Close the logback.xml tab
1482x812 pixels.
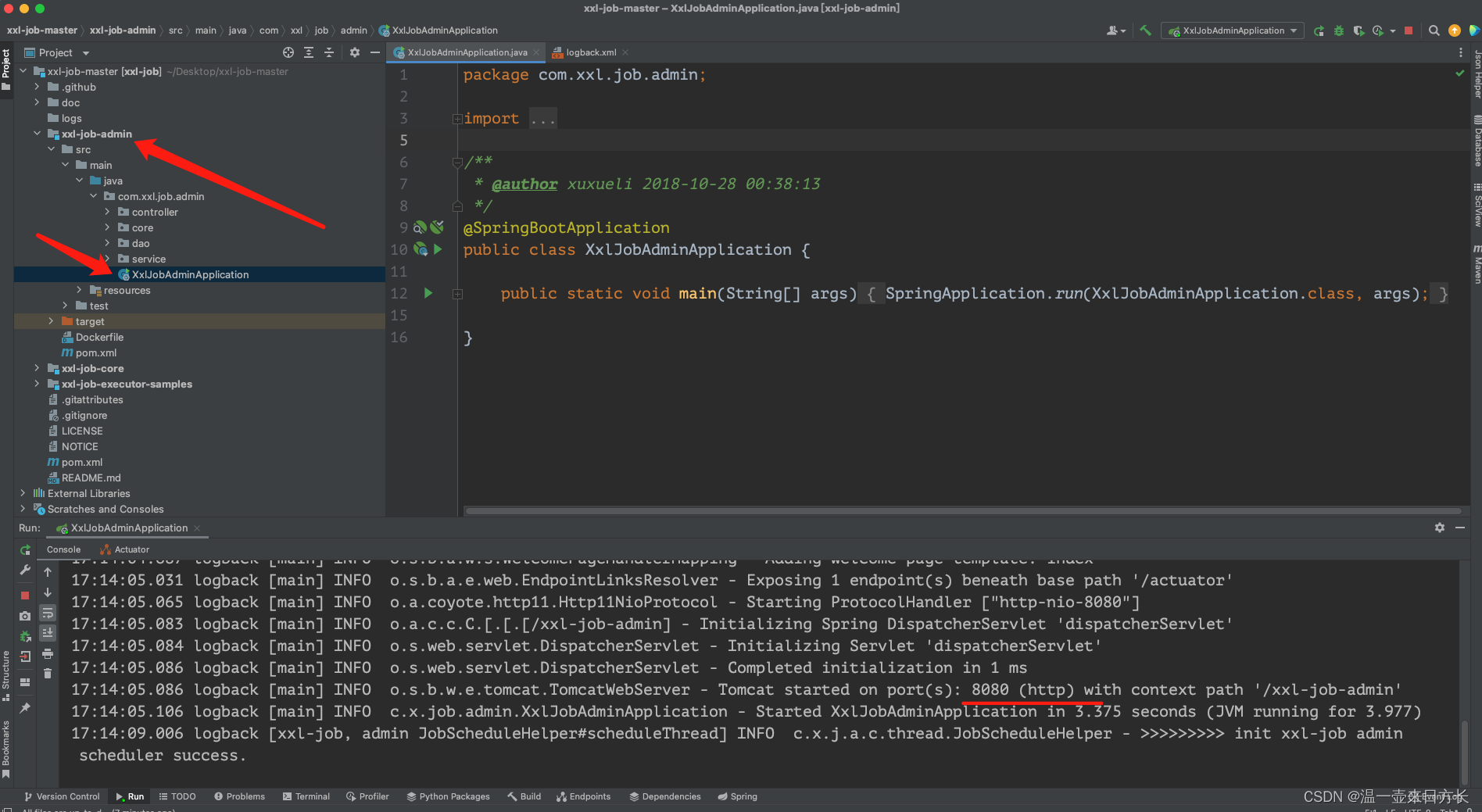[625, 52]
